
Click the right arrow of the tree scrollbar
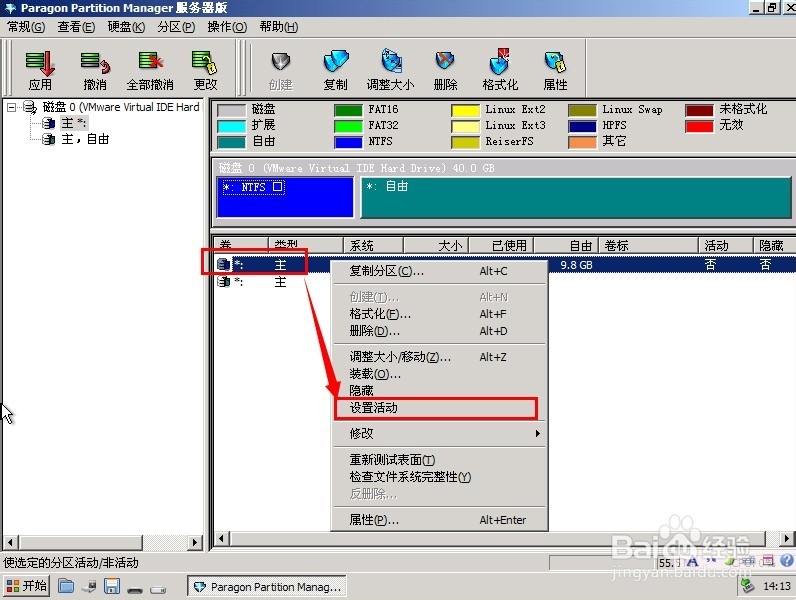(194, 542)
